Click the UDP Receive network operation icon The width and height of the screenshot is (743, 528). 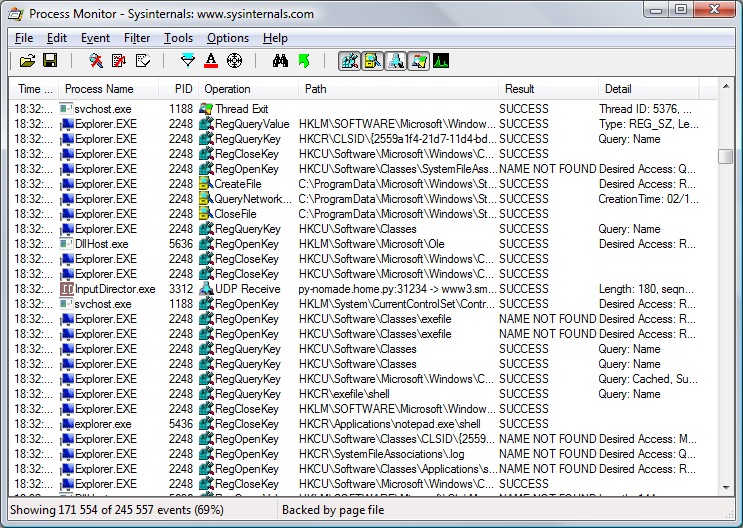tap(206, 289)
